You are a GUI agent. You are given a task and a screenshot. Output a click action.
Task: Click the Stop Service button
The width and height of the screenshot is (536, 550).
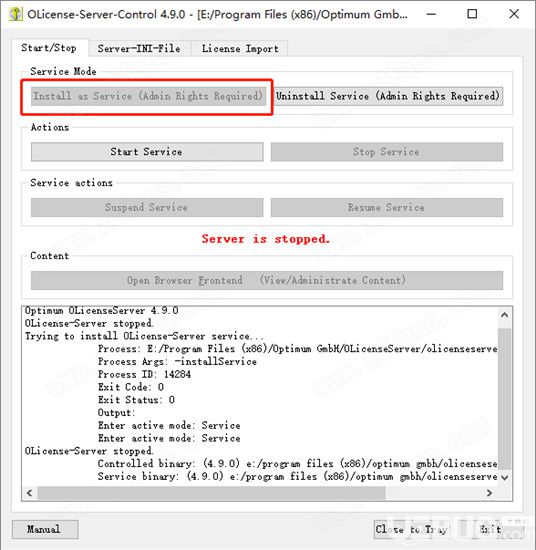coord(387,152)
